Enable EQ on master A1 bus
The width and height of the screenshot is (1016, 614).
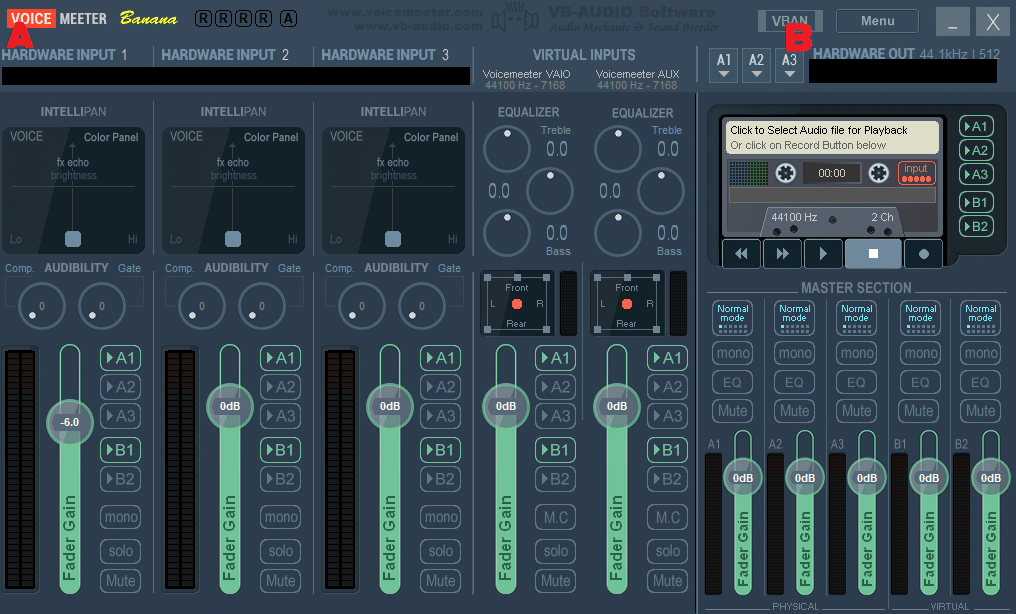[732, 382]
